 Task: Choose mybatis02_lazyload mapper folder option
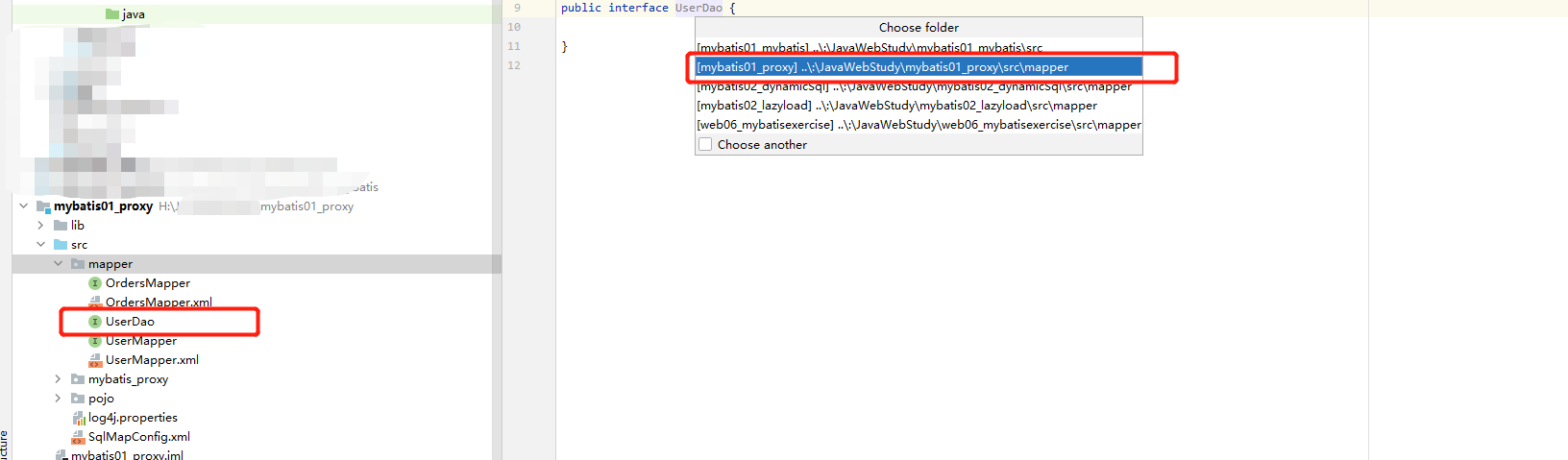click(919, 106)
